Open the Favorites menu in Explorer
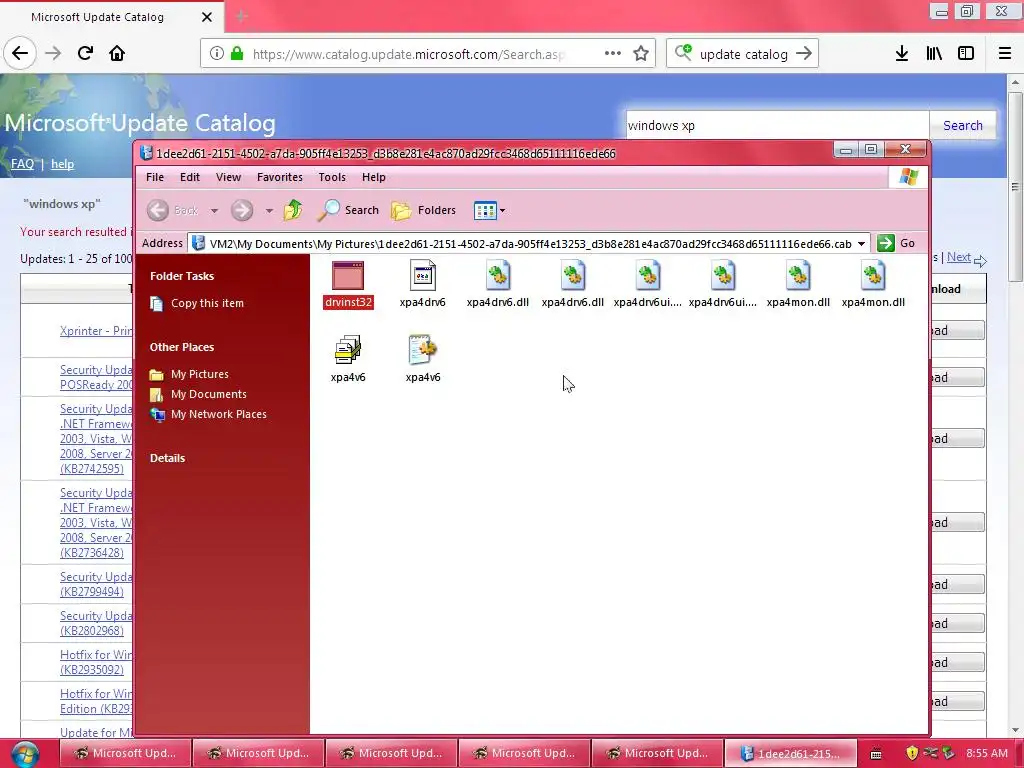 (280, 177)
